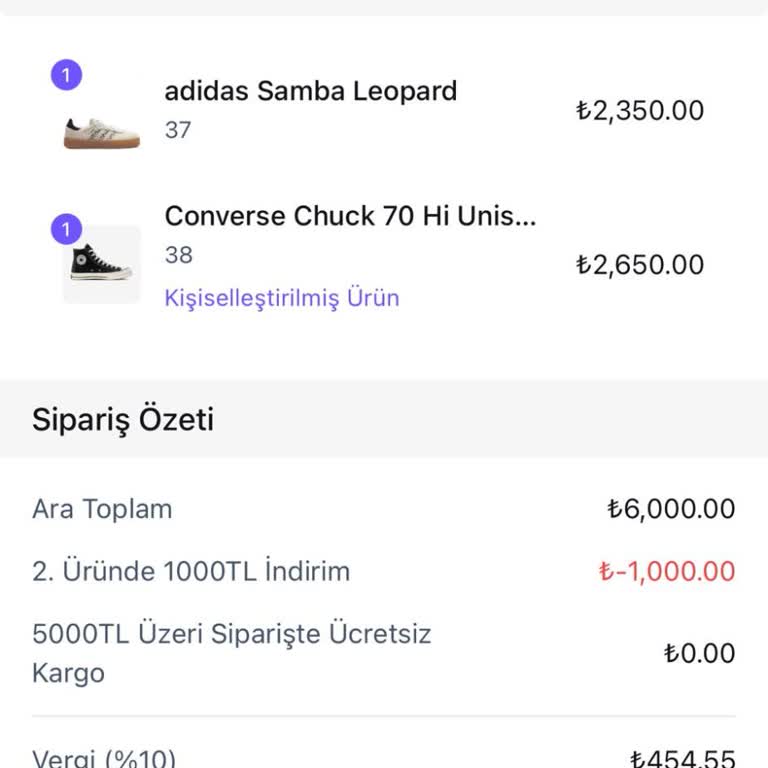Tap the adidas Samba Leopard shoe thumbnail
Screen dimensions: 768x768
coord(101,132)
